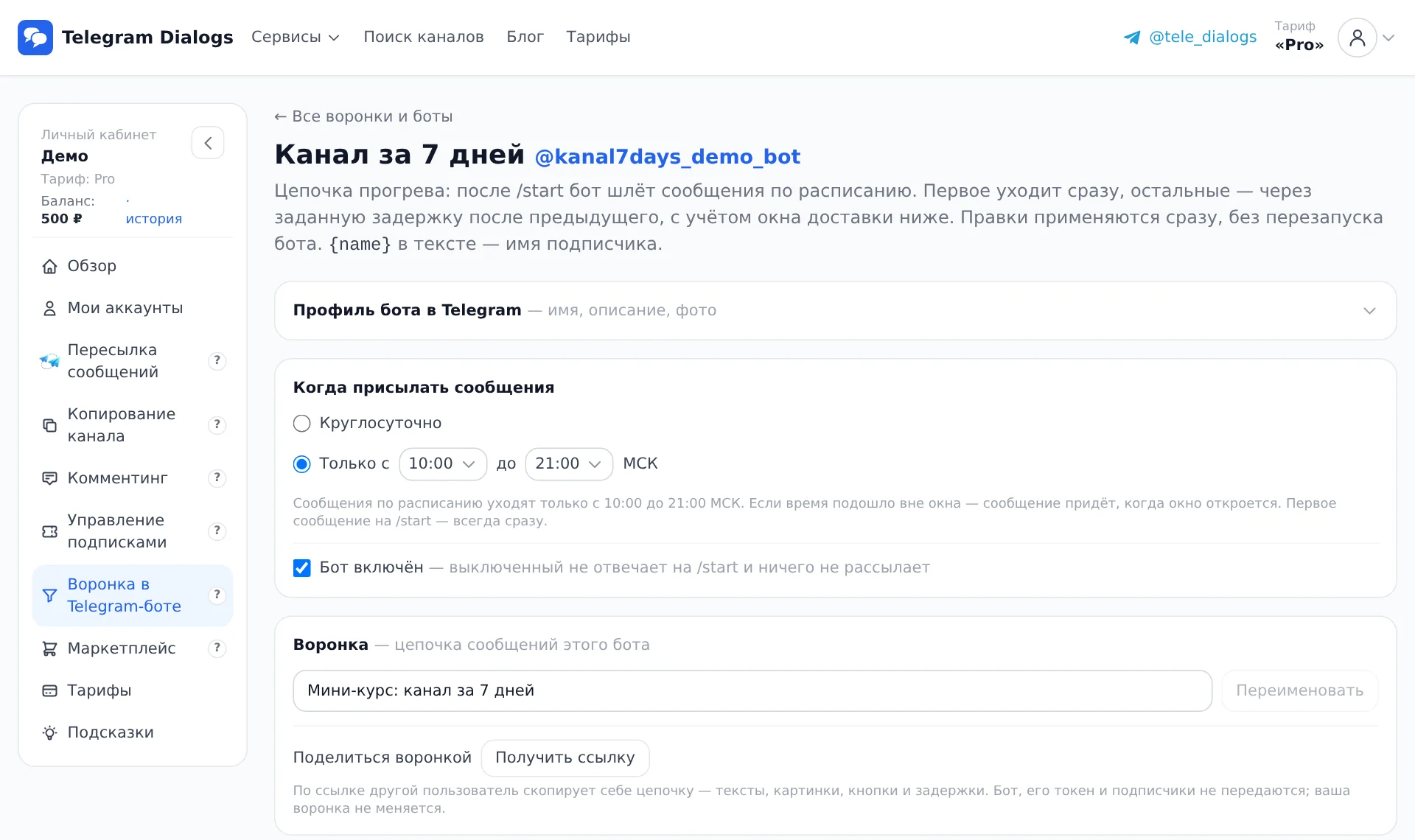Viewport: 1415px width, 840px height.
Task: Click the home icon next to Обзор
Action: pos(49,266)
